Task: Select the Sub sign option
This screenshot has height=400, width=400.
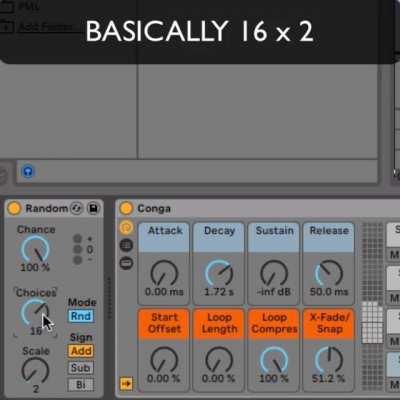Action: pos(81,368)
